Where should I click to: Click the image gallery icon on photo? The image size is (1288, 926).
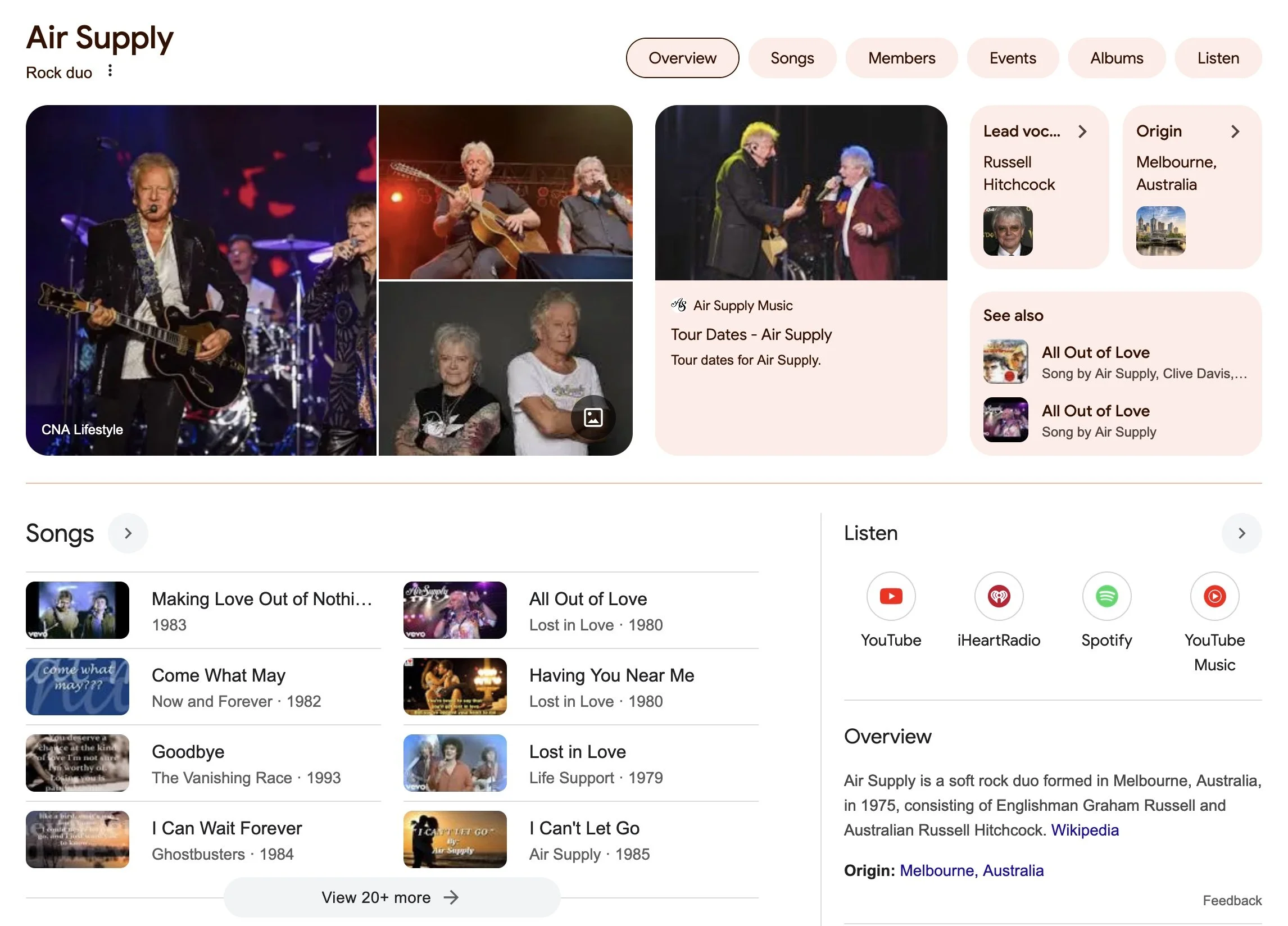[593, 417]
